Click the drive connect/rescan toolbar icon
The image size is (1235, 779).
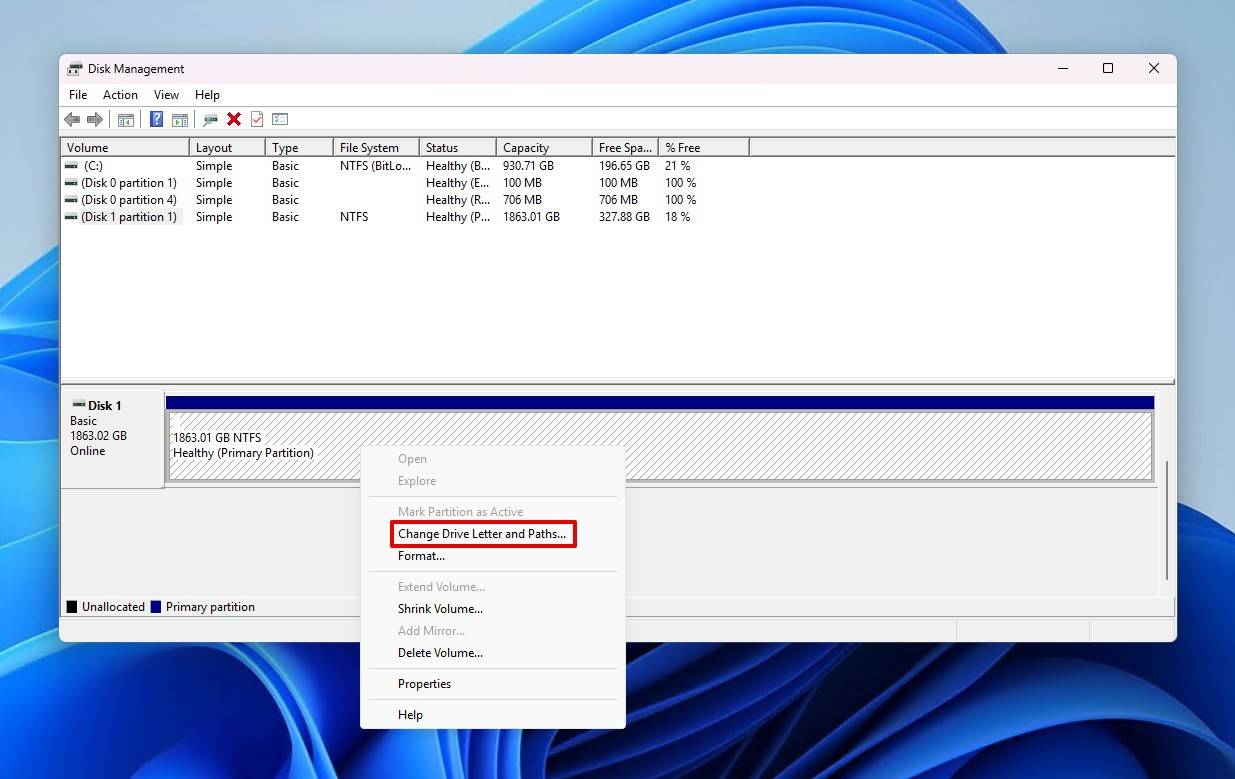point(210,120)
